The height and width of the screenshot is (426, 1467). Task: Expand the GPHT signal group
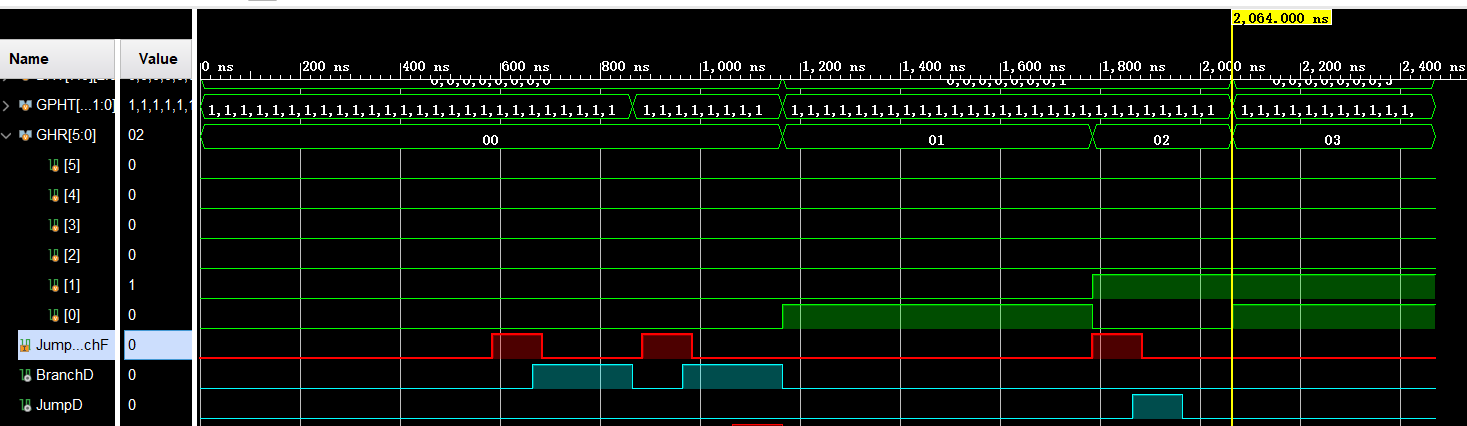(7, 105)
